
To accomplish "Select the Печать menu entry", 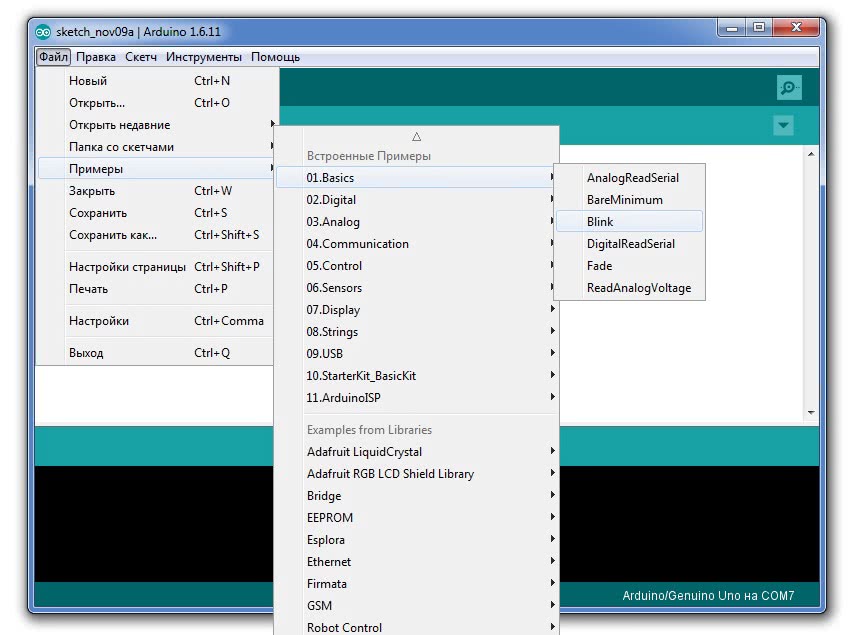I will 88,289.
